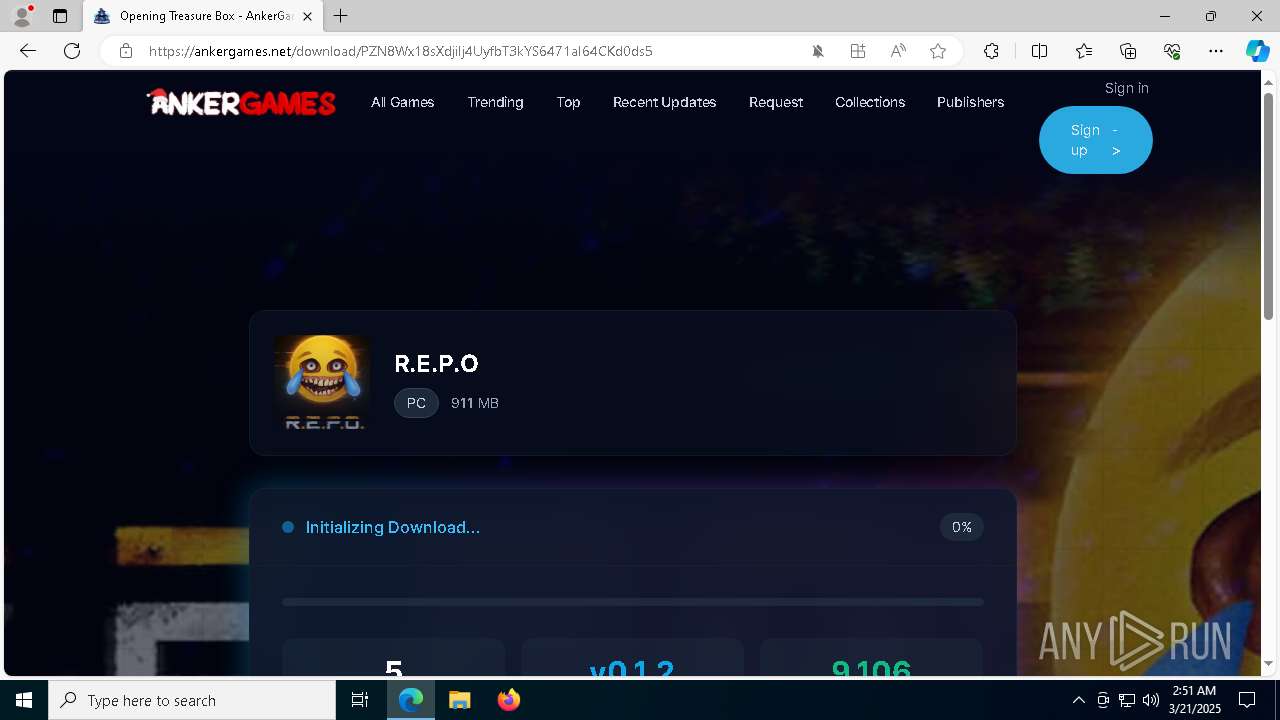Click the R.E.P.O game thumbnail
The height and width of the screenshot is (720, 1280).
pos(322,383)
